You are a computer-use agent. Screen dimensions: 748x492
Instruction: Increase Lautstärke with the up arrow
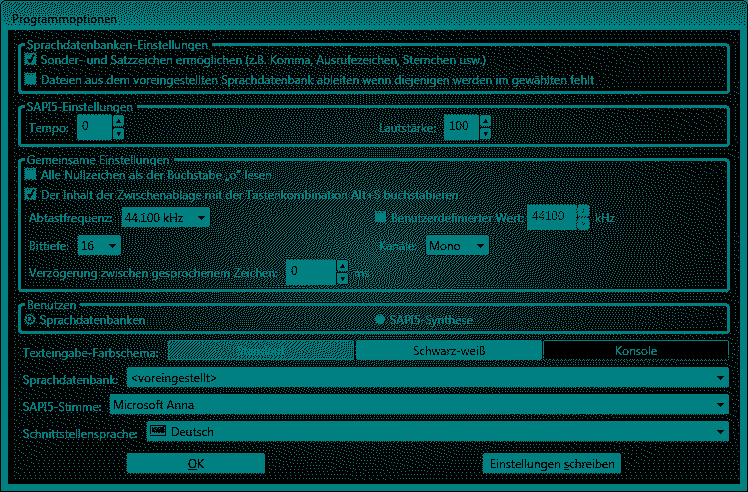pos(485,121)
